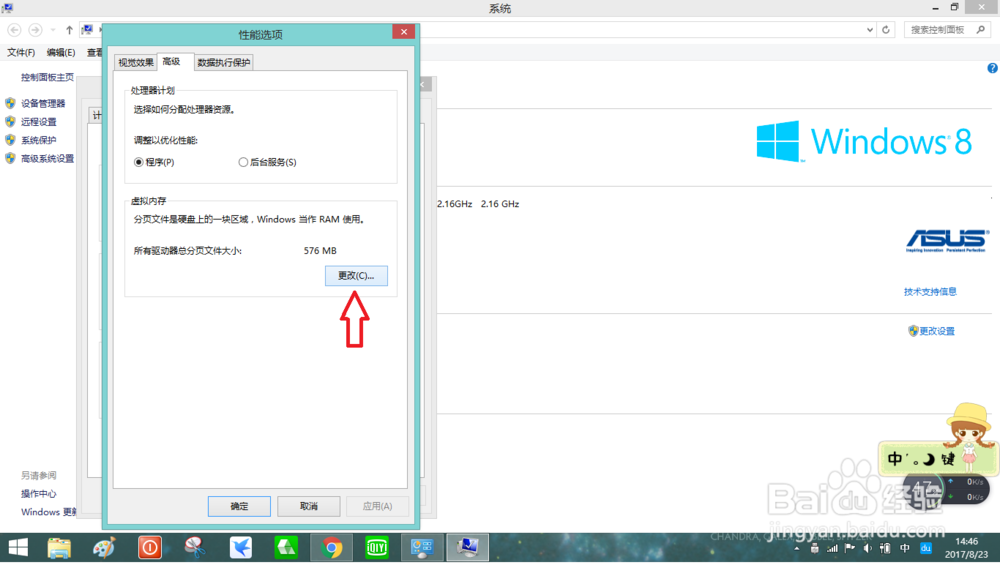
Task: Open the red power icon app
Action: click(150, 548)
